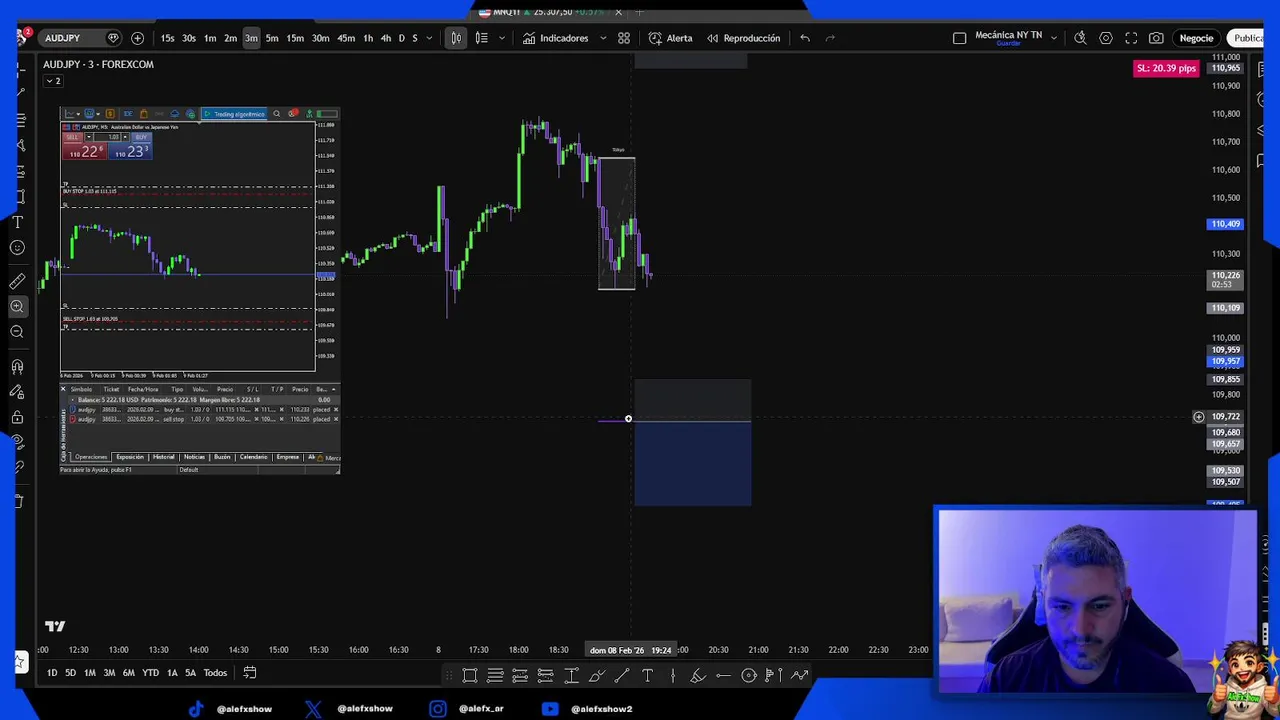
Task: Expand the Mecánica NY TN layout dropdown
Action: click(x=1053, y=38)
